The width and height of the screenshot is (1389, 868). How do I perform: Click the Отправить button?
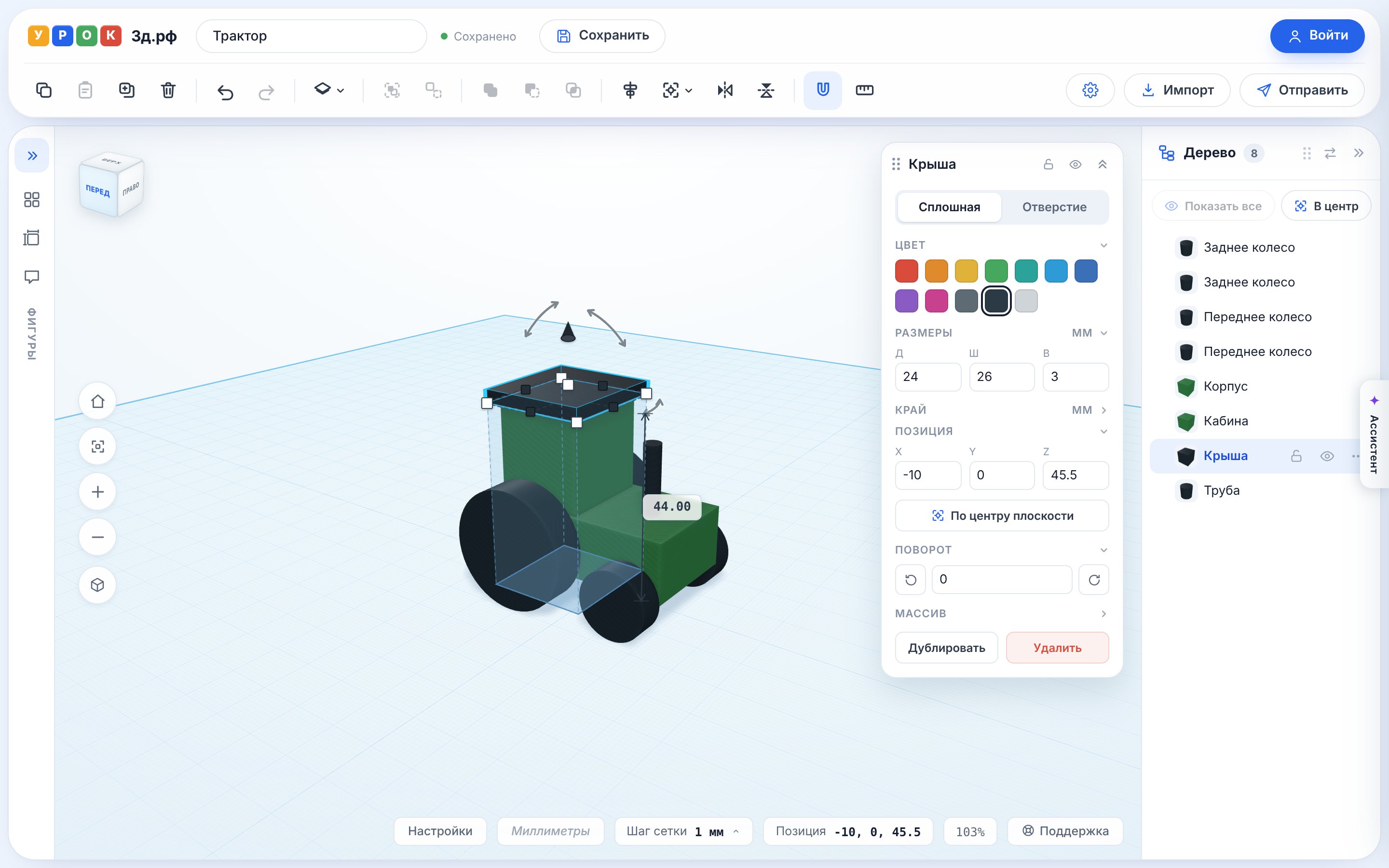1302,90
